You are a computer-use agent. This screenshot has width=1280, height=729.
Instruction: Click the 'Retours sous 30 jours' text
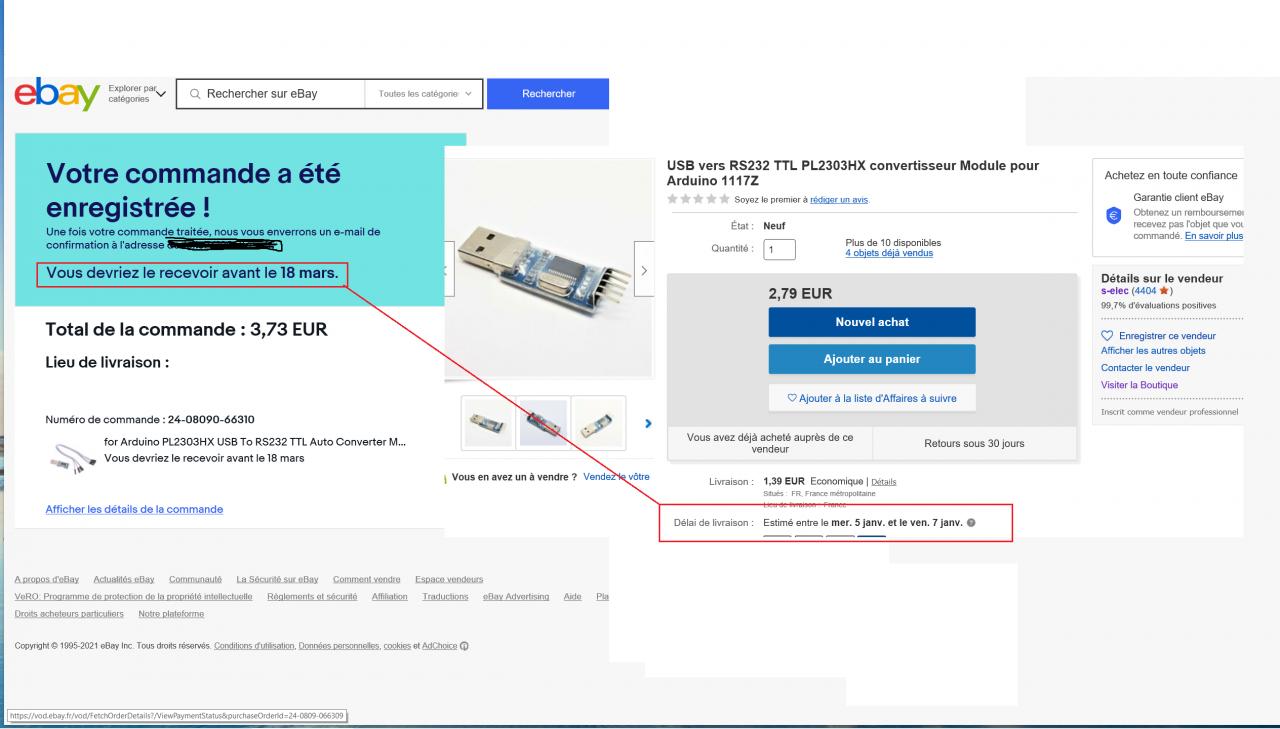tap(975, 444)
